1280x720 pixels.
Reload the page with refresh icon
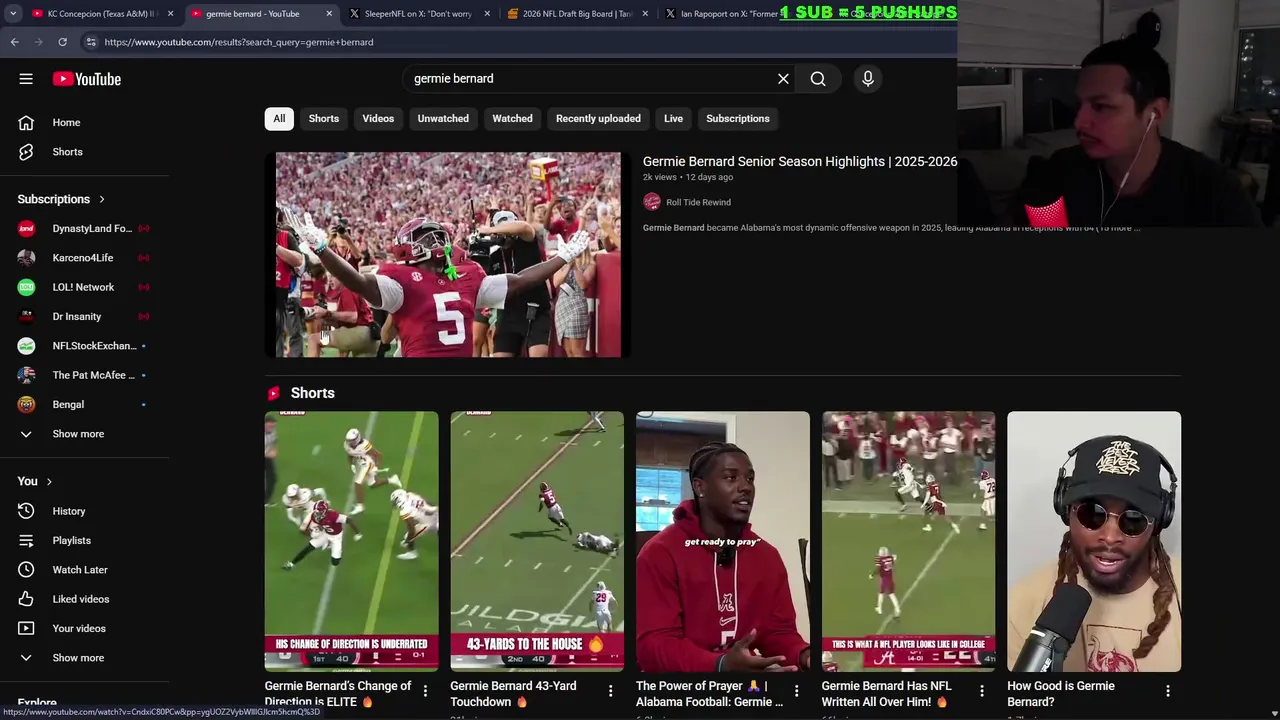click(x=62, y=42)
